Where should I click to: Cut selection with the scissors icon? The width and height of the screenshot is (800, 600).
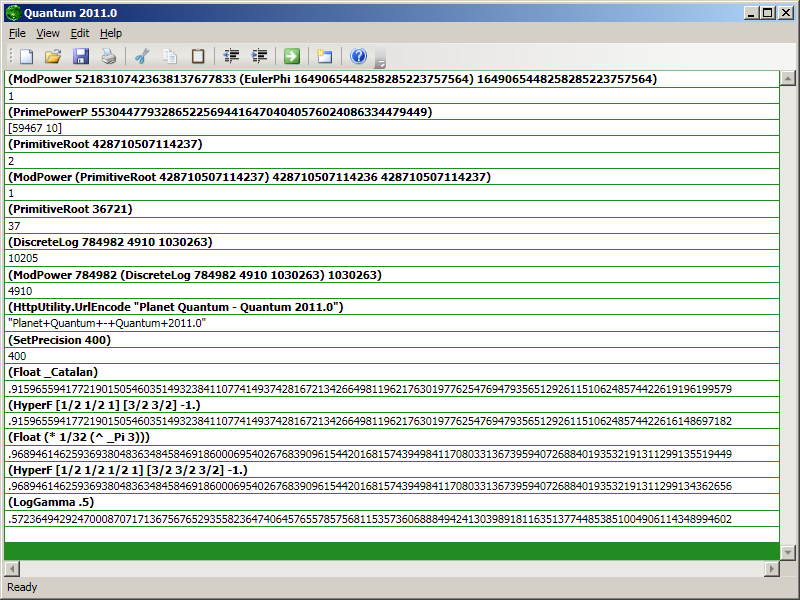142,57
